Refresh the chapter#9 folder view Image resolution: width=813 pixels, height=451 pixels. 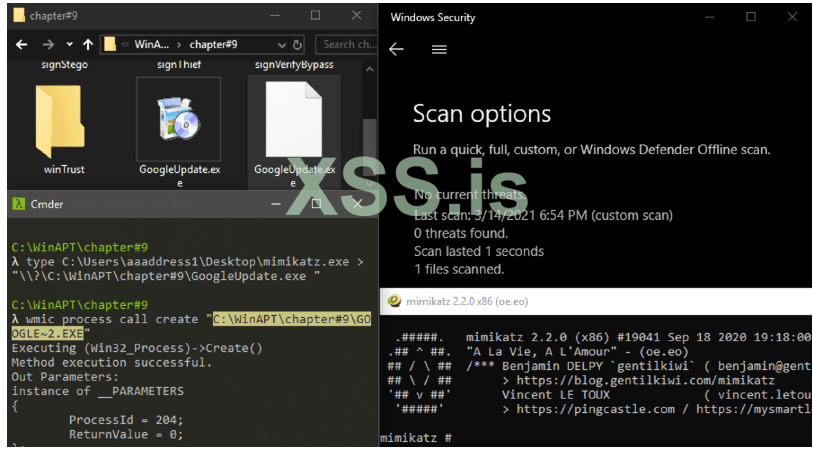(x=297, y=45)
